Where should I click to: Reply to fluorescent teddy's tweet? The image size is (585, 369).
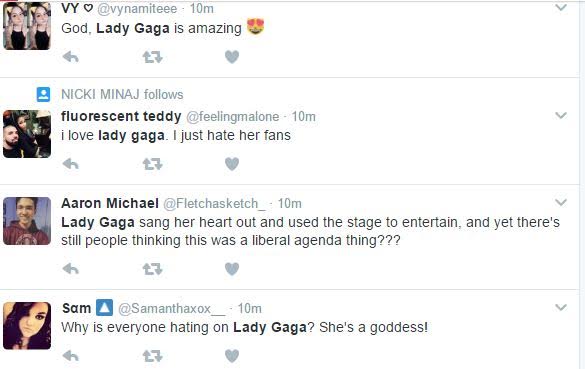tap(71, 164)
